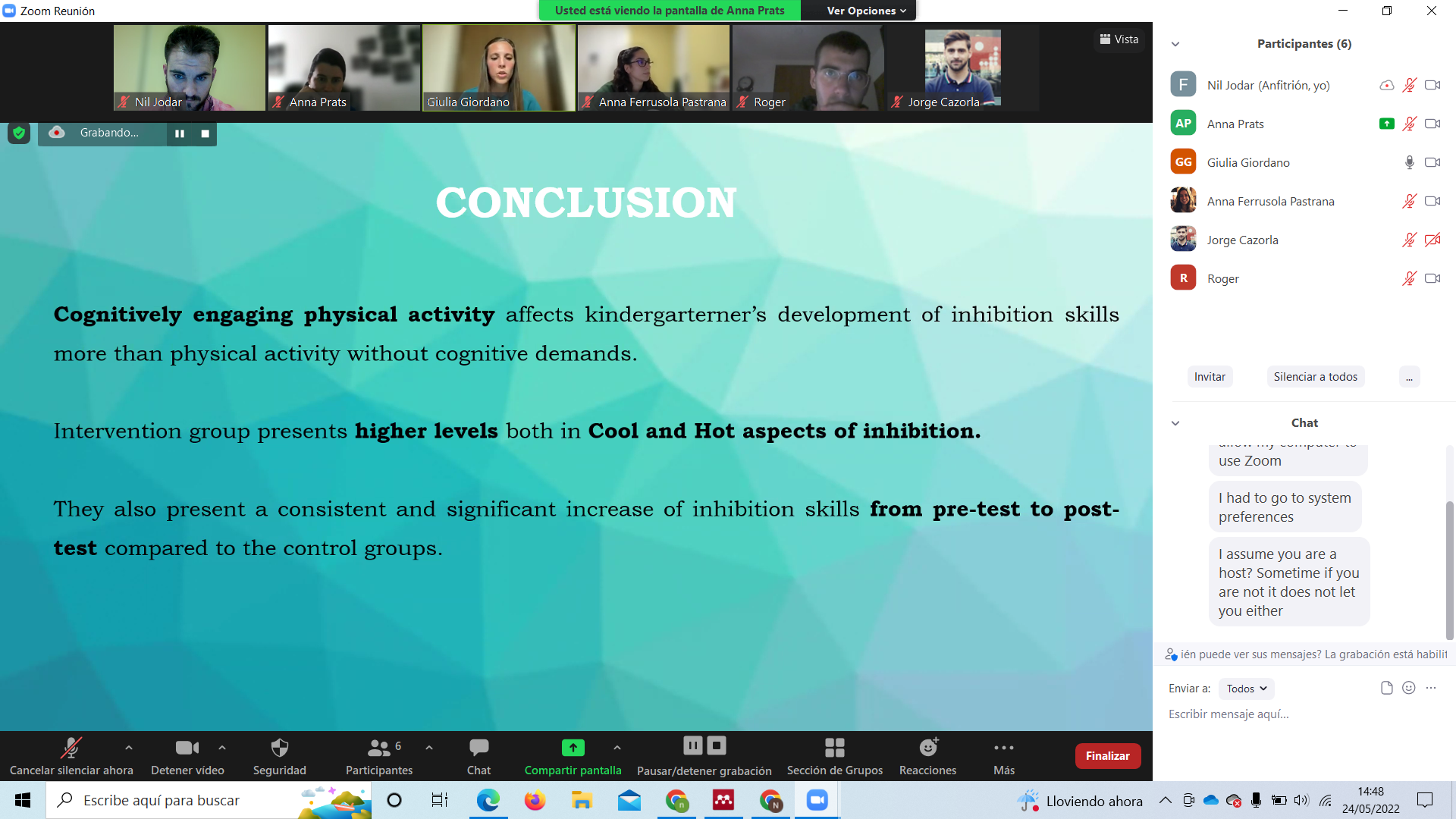This screenshot has width=1456, height=819.
Task: Click the emoji icon in chat
Action: [x=1408, y=688]
